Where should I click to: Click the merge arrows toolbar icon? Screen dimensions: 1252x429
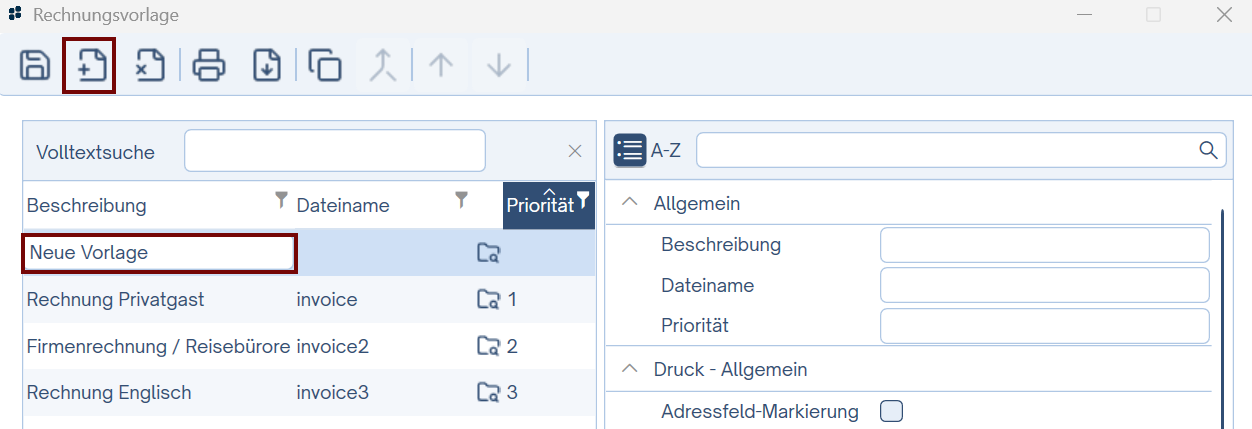click(383, 66)
